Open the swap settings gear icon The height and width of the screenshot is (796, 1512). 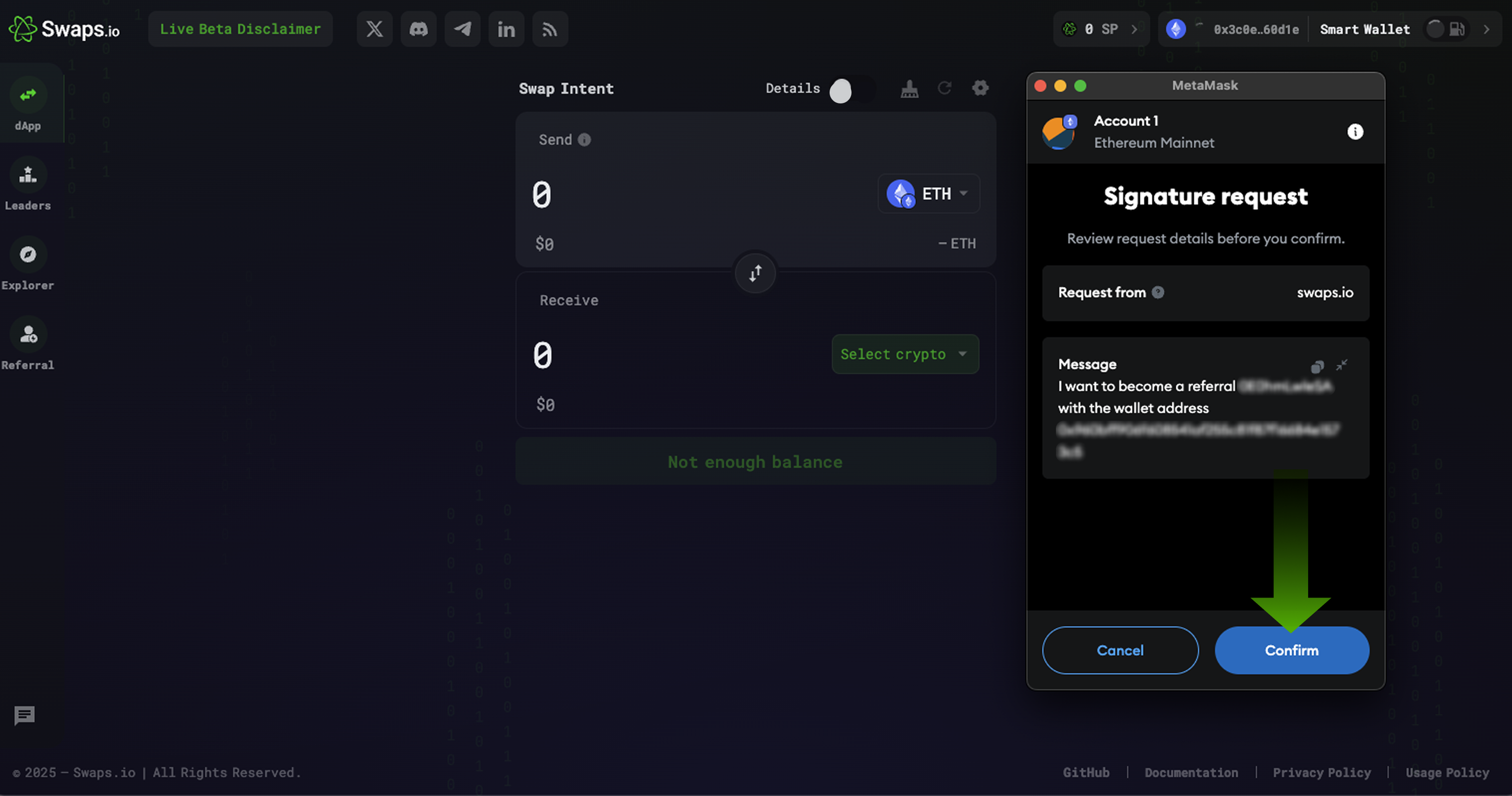coord(980,88)
